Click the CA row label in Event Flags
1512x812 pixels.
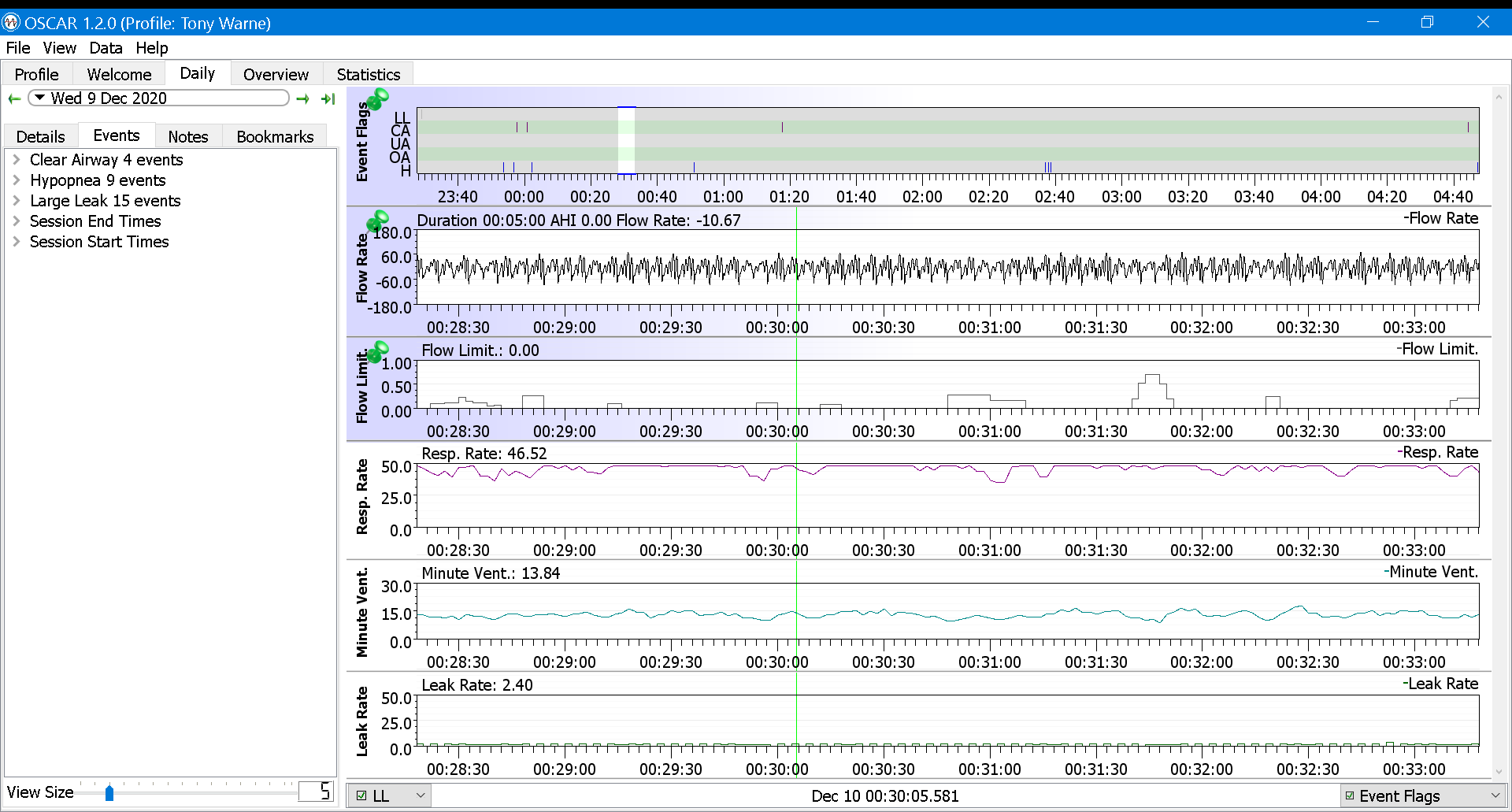click(400, 131)
